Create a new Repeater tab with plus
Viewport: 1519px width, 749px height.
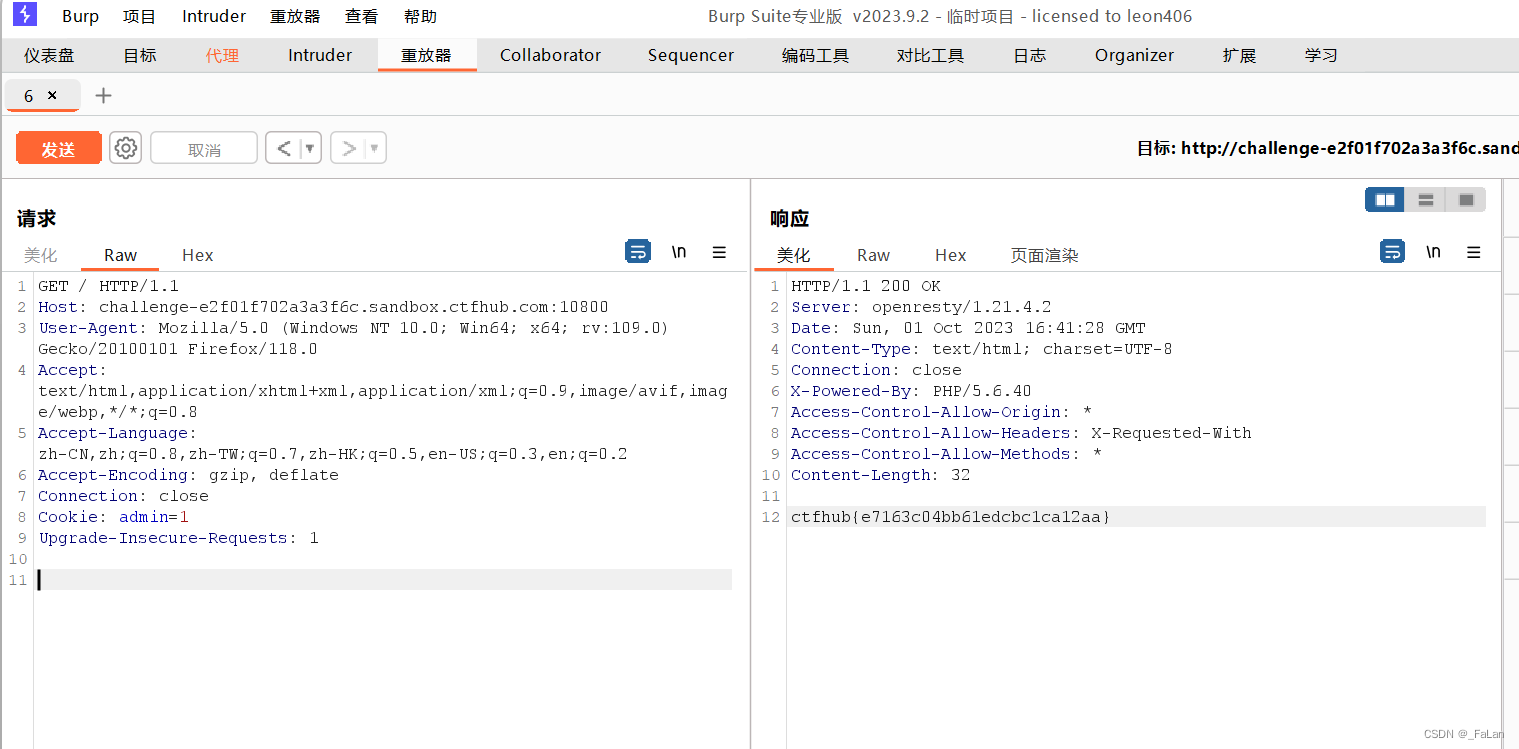pos(103,95)
